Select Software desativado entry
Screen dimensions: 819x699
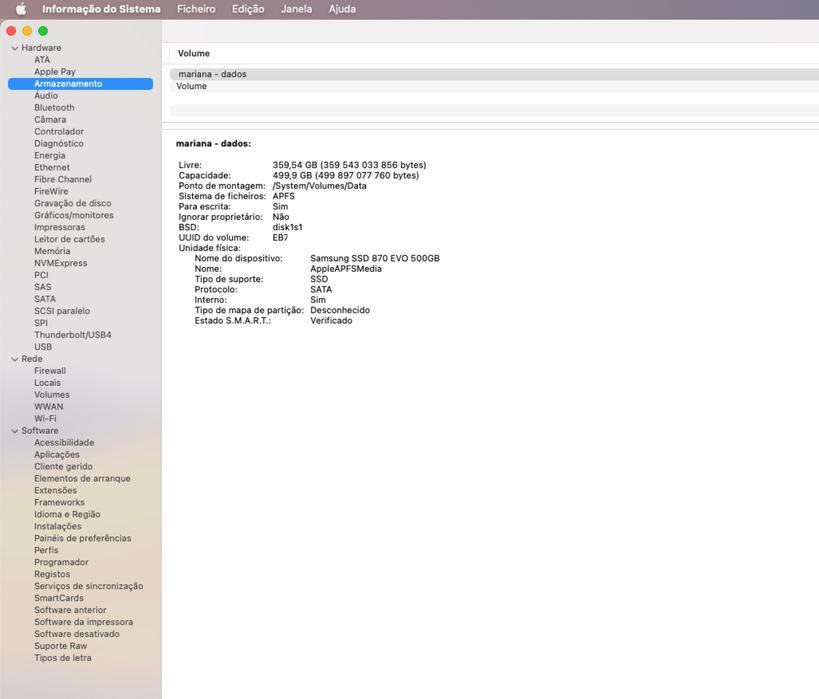tap(77, 634)
